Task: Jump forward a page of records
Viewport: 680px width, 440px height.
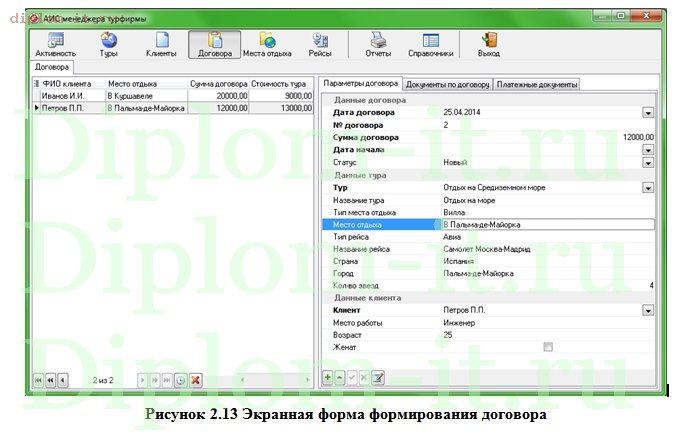Action: tap(154, 380)
